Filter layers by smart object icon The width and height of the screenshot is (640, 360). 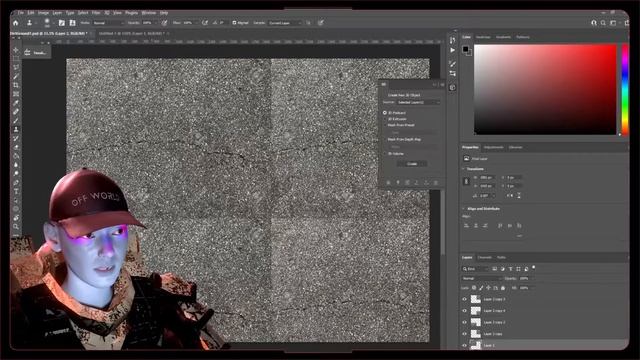point(526,269)
